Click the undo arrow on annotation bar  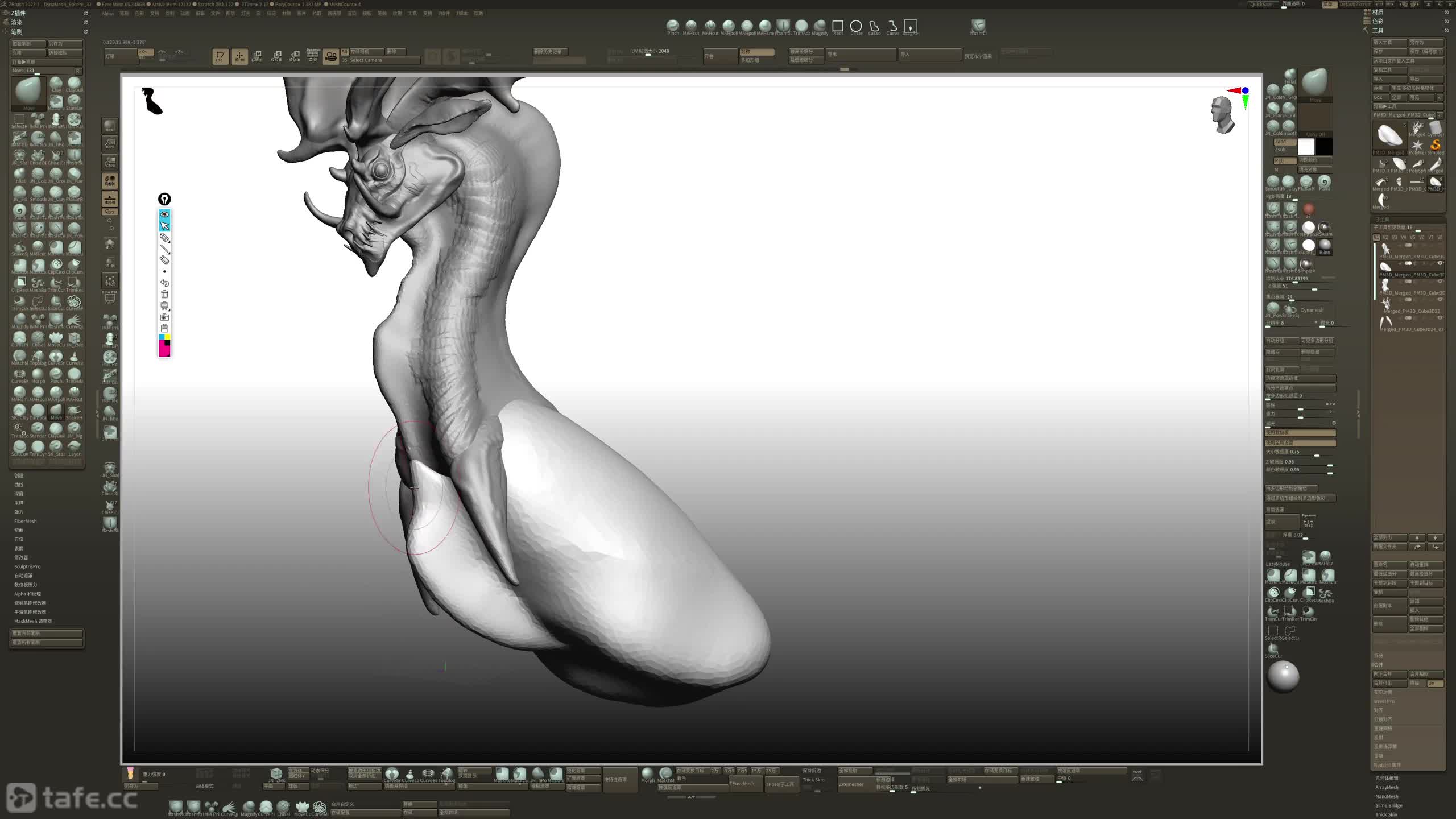[x=164, y=283]
